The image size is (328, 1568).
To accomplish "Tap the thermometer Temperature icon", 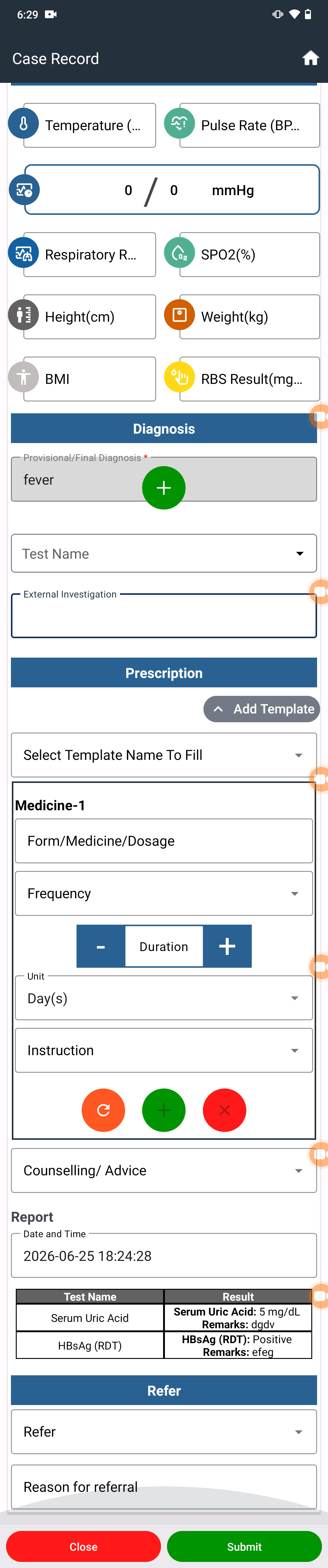I will point(24,124).
